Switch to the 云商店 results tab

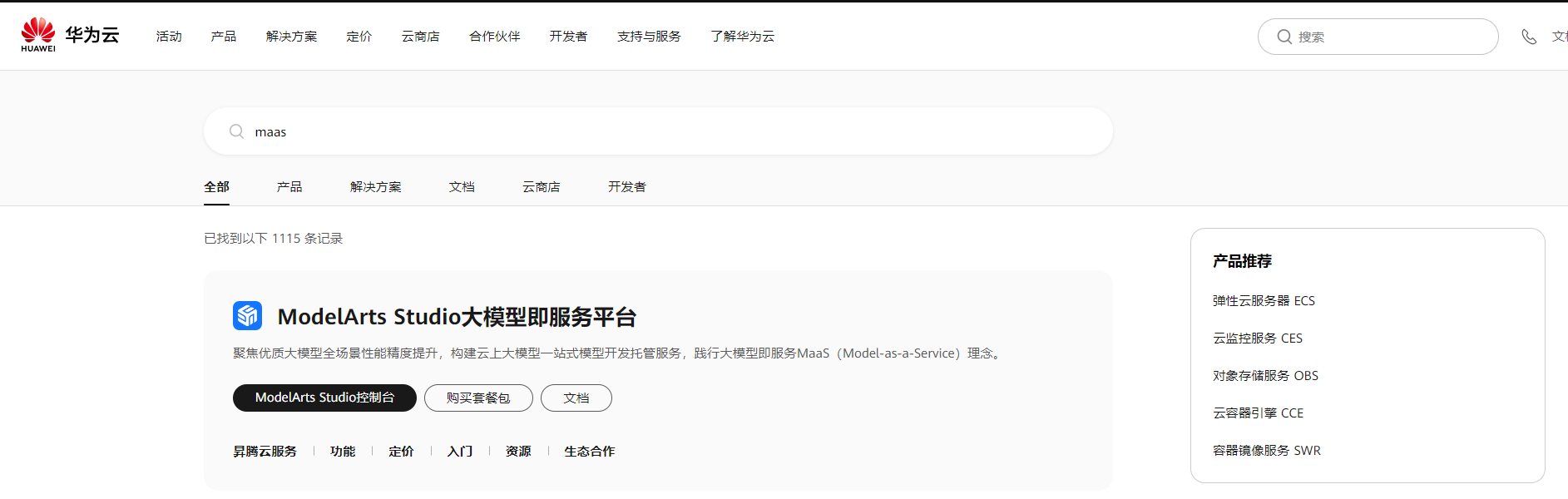(542, 187)
